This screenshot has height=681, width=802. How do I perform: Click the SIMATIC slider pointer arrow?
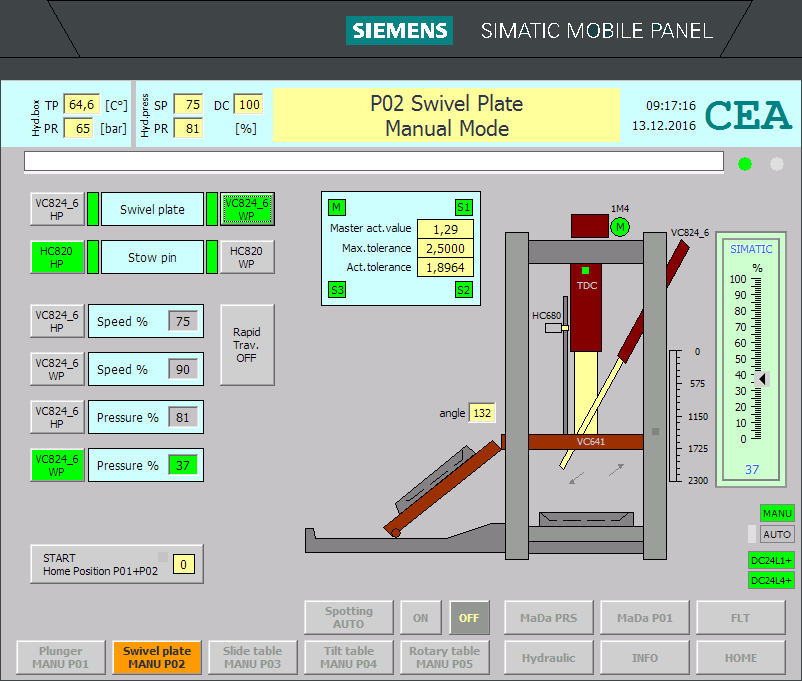tap(762, 379)
